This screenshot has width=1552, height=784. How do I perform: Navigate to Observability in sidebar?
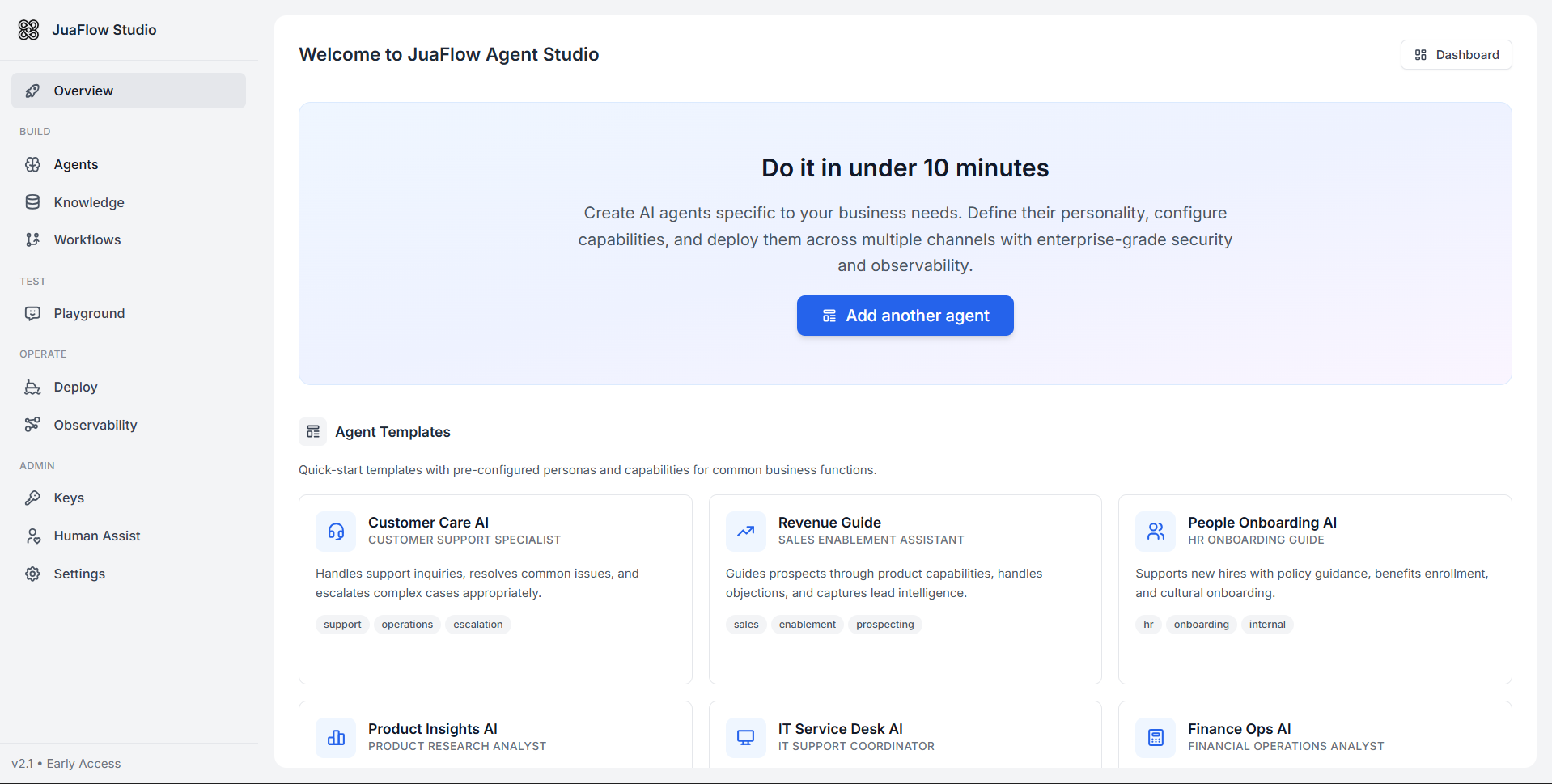95,425
